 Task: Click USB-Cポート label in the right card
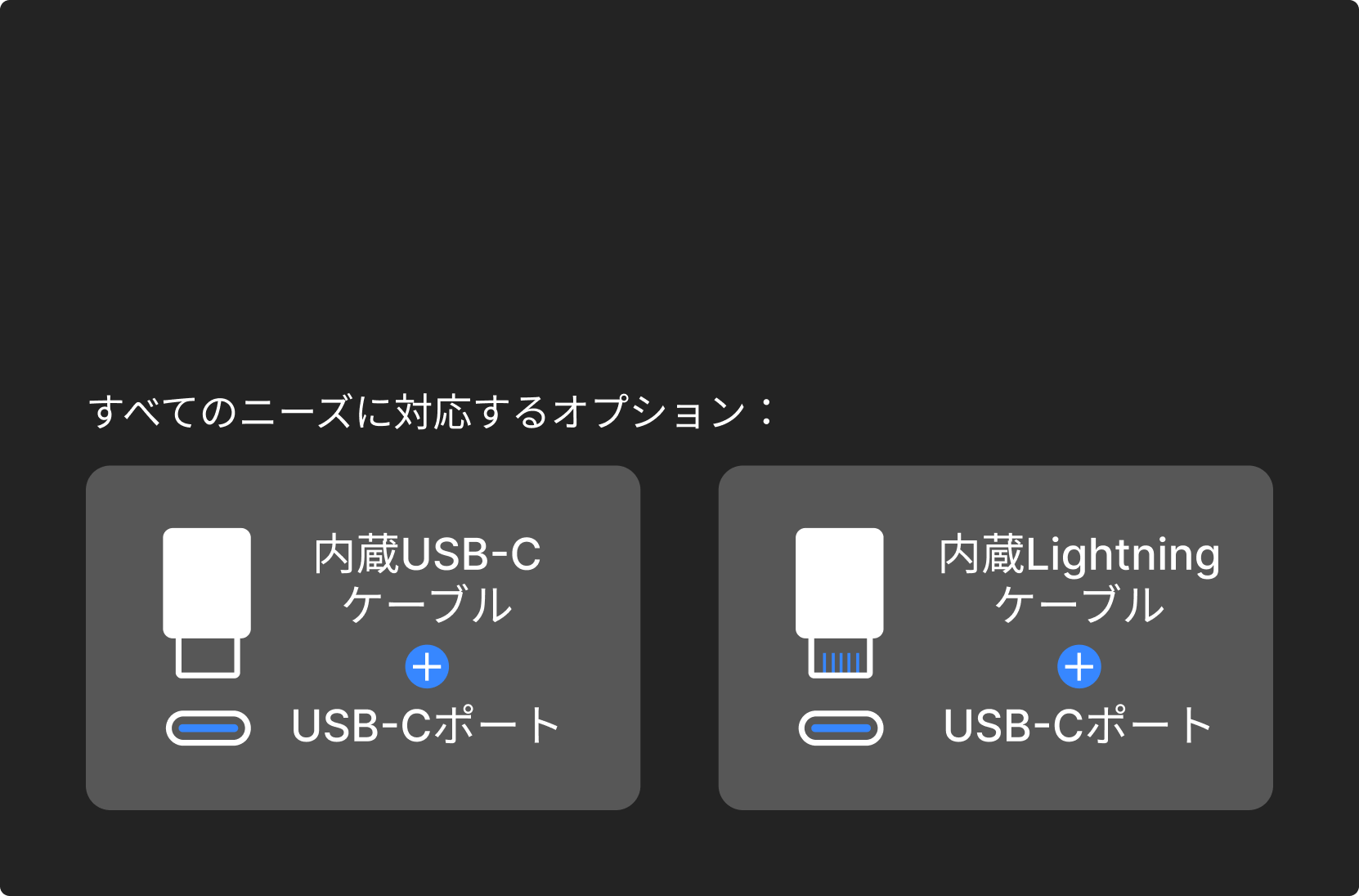[1078, 726]
